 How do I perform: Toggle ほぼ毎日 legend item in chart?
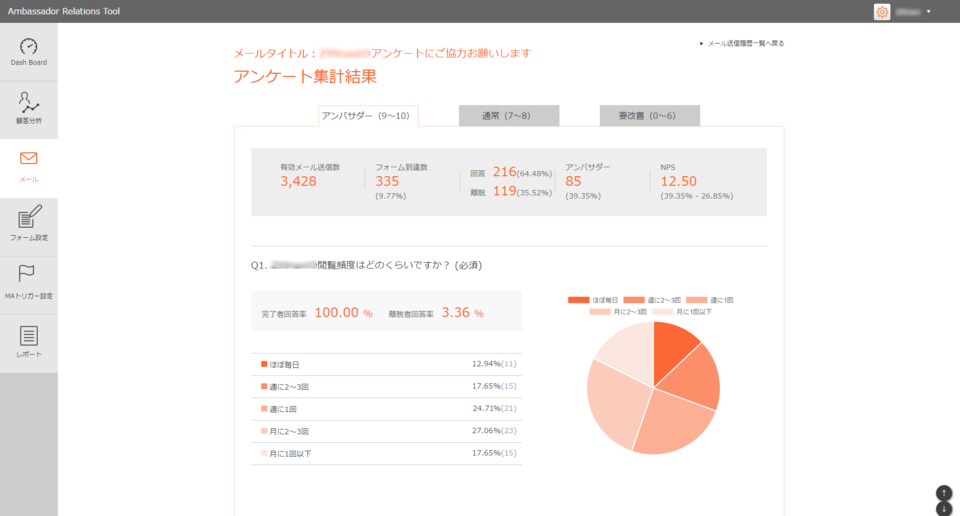(x=593, y=300)
